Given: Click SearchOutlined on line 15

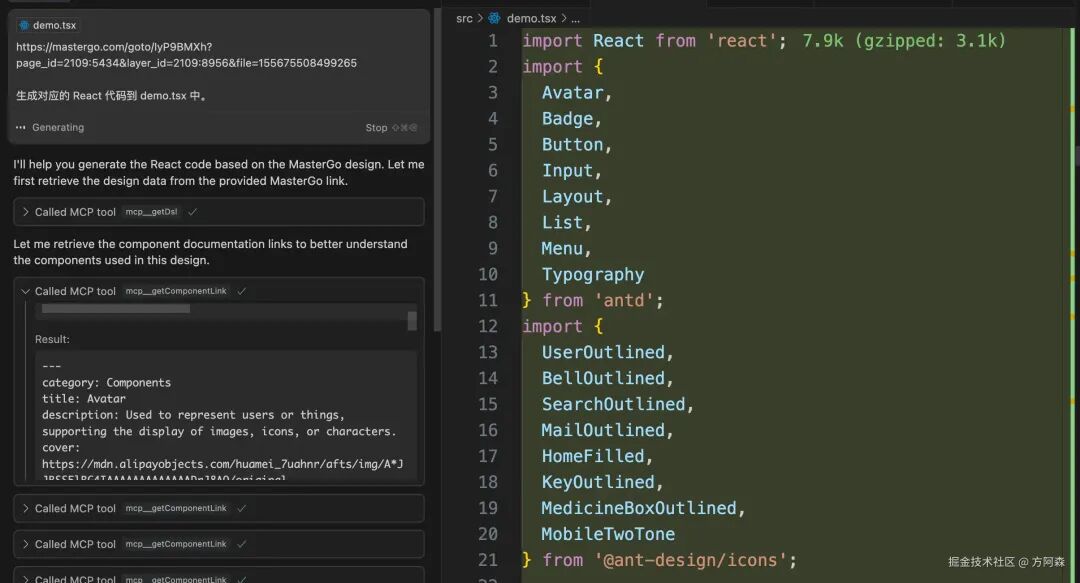Looking at the screenshot, I should 614,404.
